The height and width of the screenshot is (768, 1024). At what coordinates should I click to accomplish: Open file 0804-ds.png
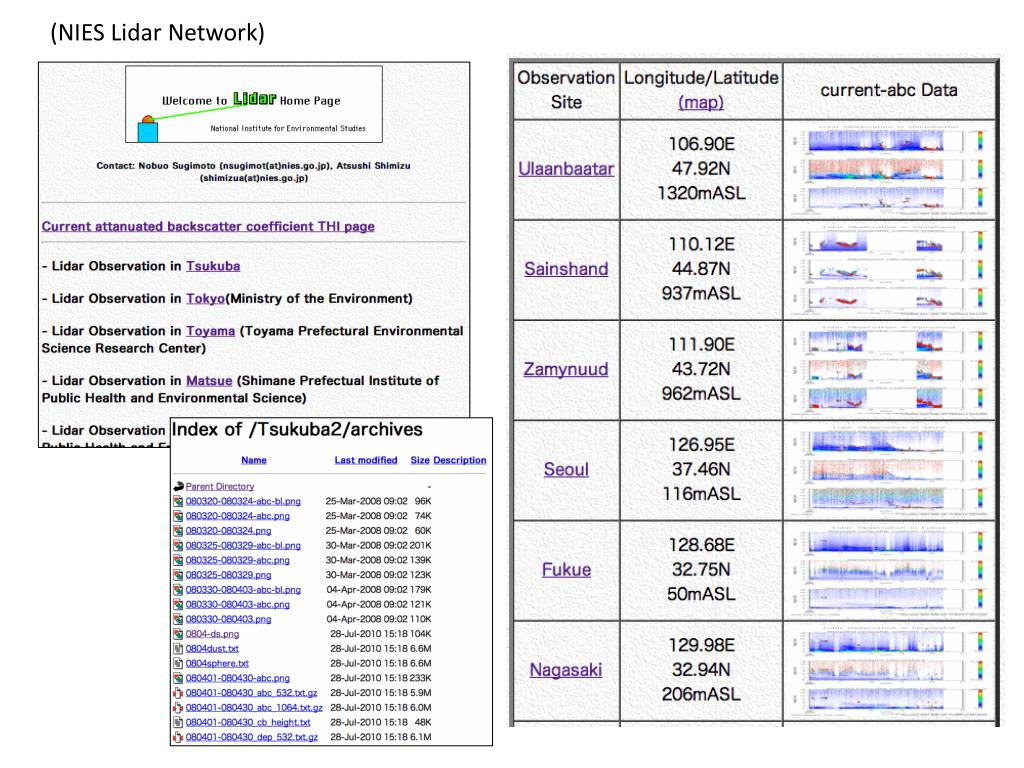coord(212,633)
